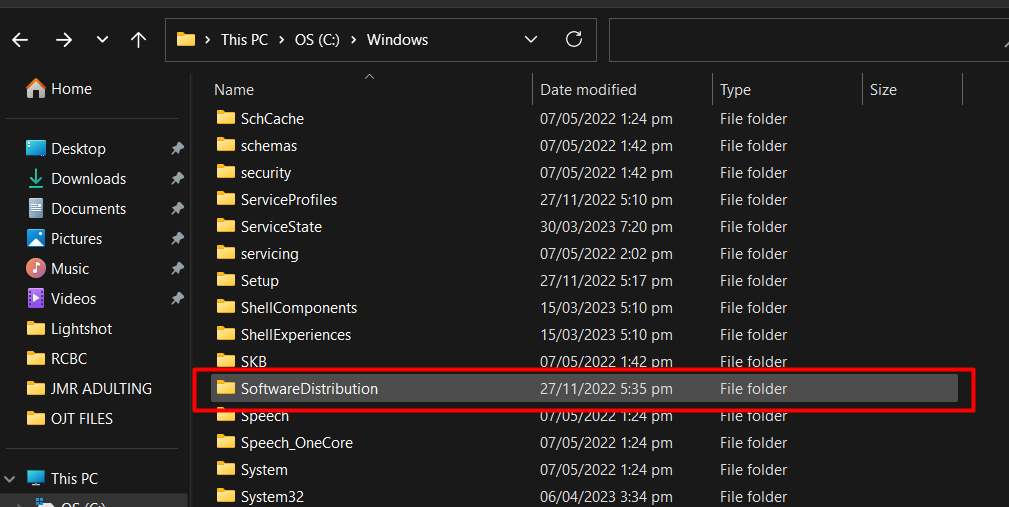This screenshot has width=1009, height=507.
Task: Select the System32 folder
Action: coord(584,497)
